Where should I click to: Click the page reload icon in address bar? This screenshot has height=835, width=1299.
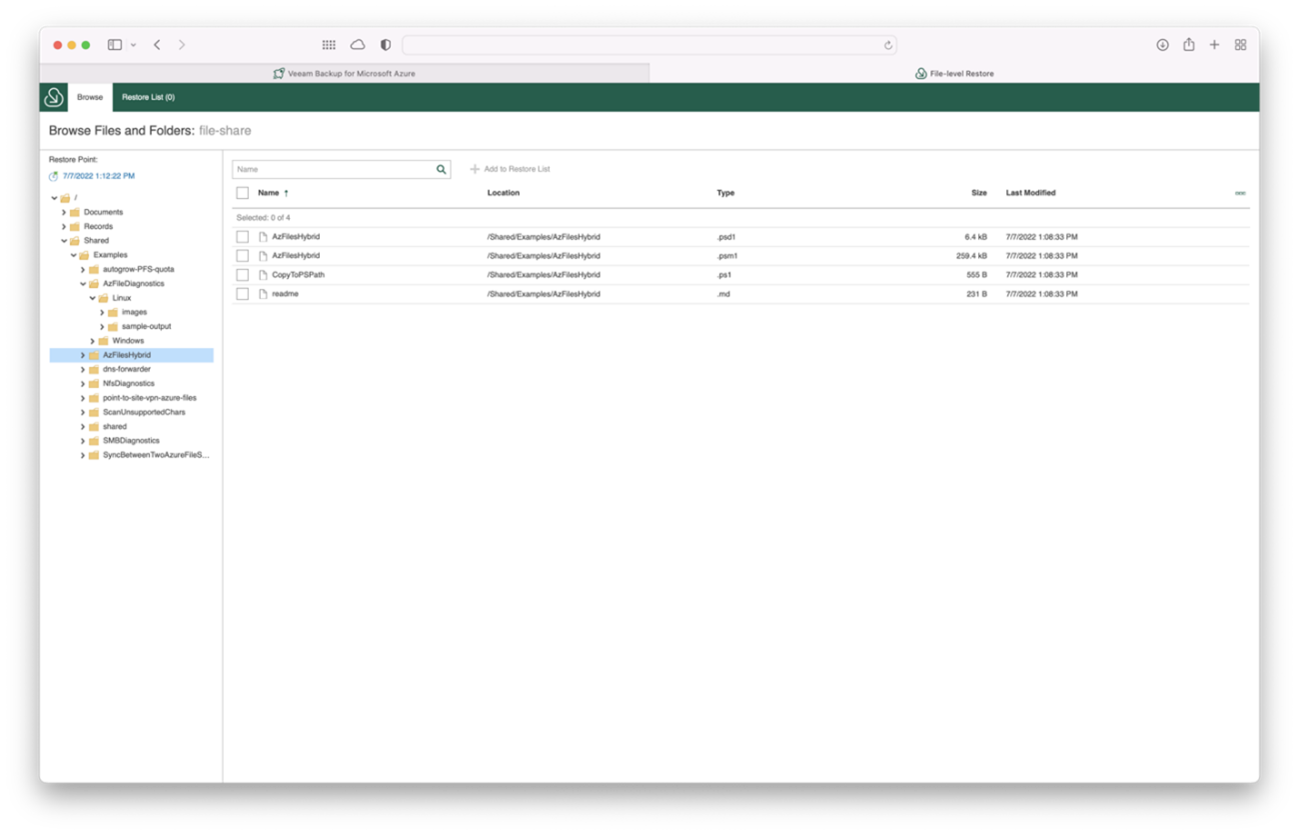(887, 45)
